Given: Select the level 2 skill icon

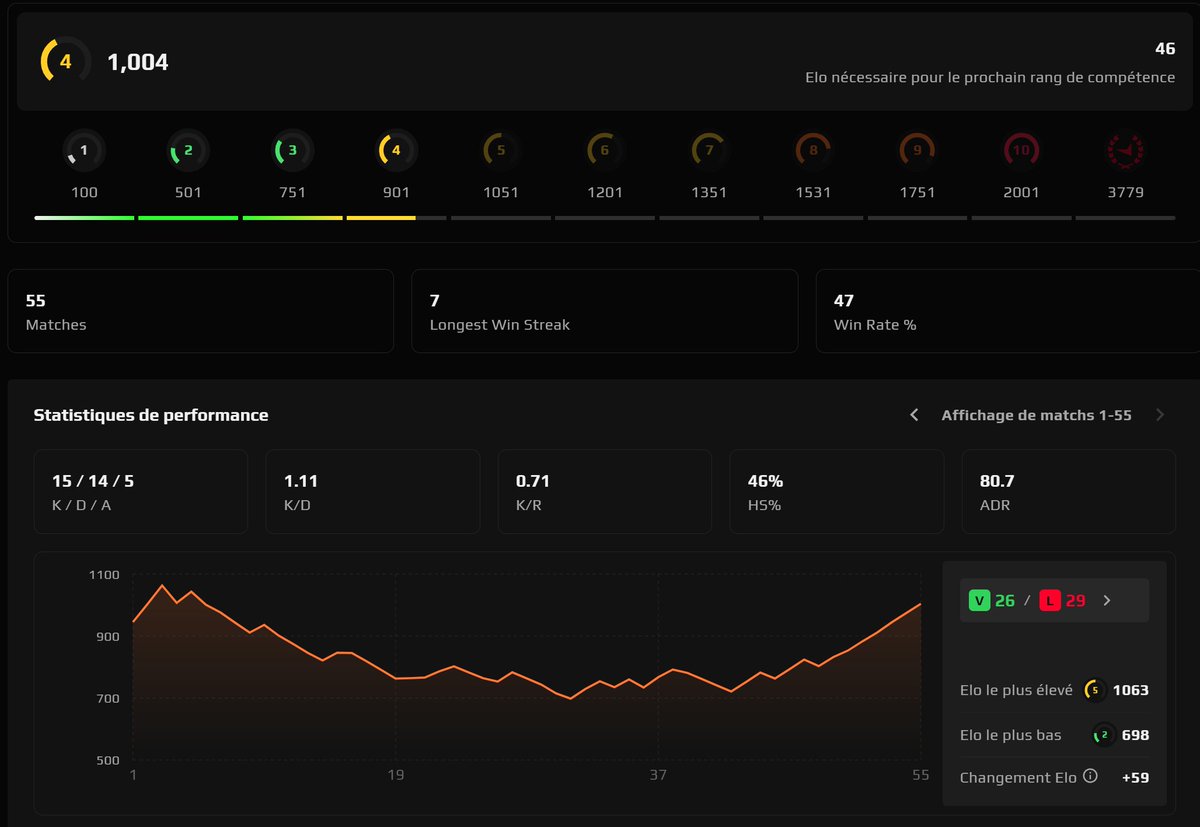Looking at the screenshot, I should tap(188, 151).
